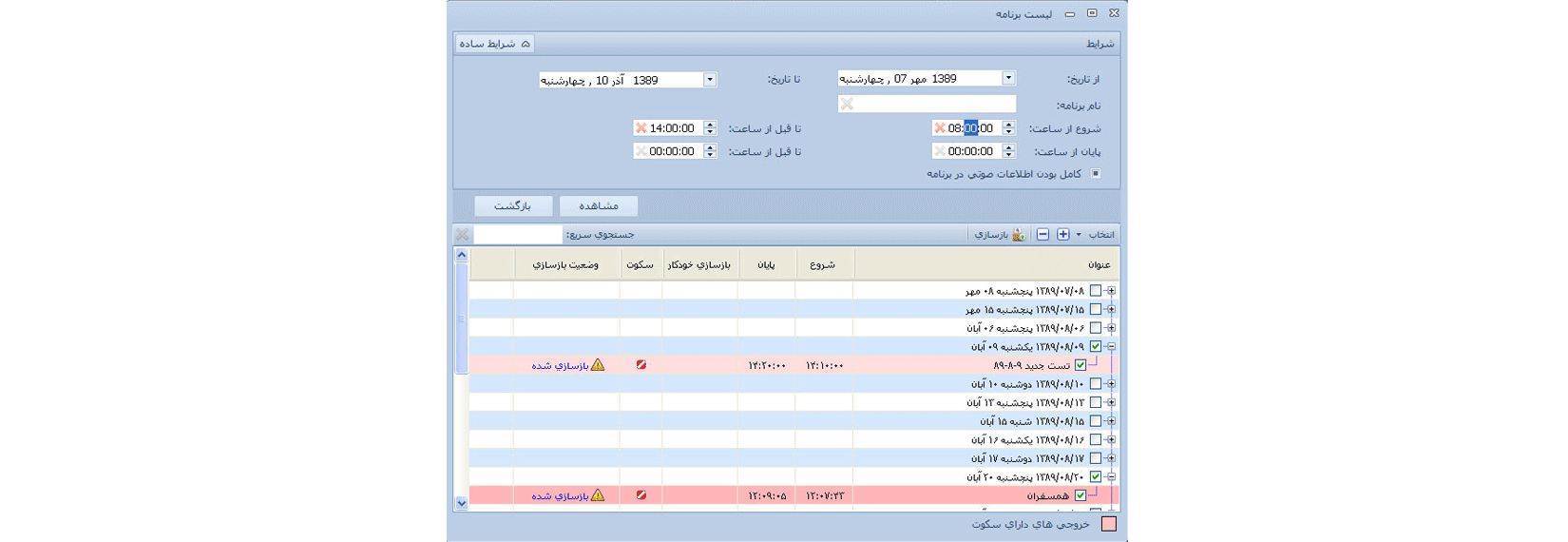Screen dimensions: 1568x542
Task: Click the expand-all plus icon in toolbar
Action: [x=1063, y=235]
